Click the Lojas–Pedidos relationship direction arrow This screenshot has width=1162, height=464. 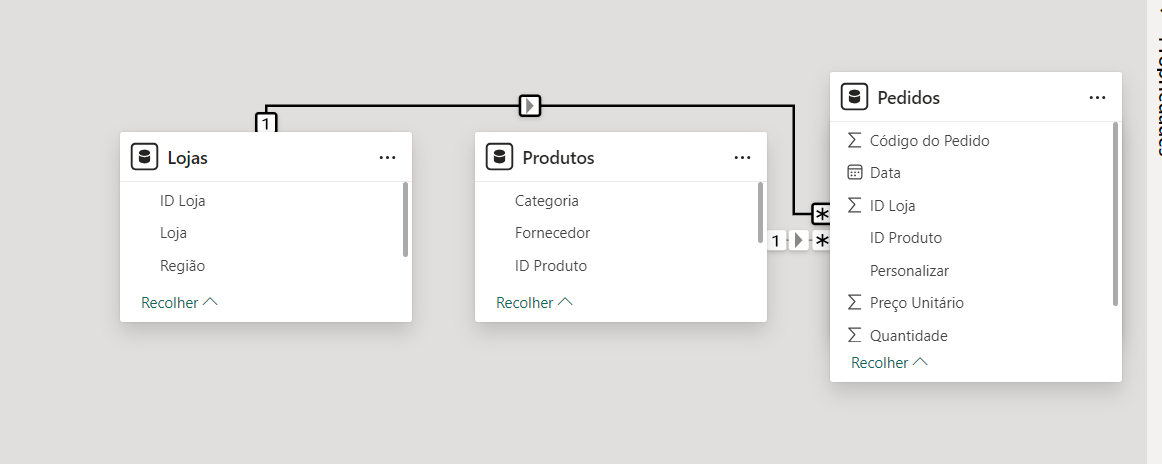[530, 105]
